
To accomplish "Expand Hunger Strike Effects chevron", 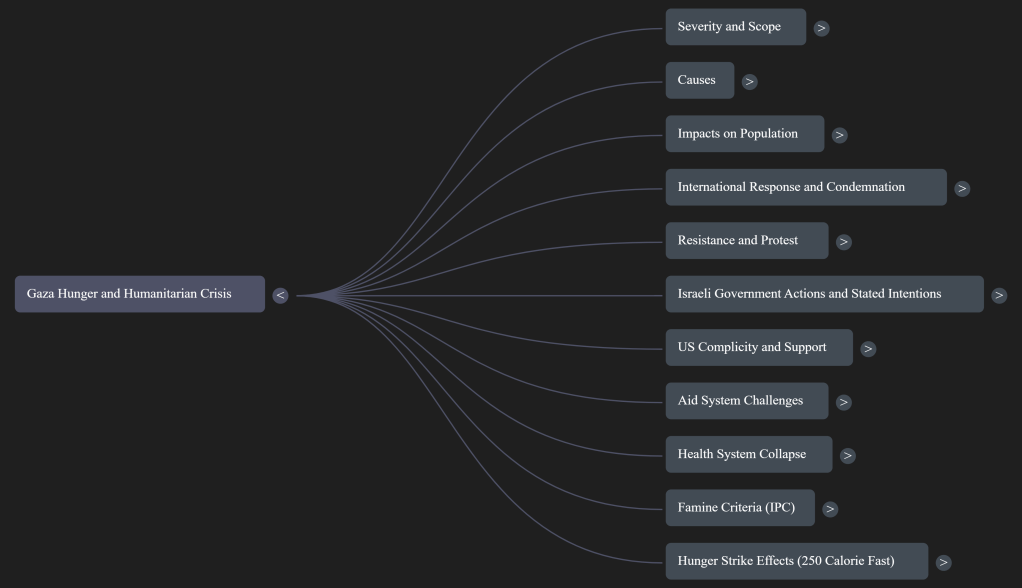I will pyautogui.click(x=943, y=563).
